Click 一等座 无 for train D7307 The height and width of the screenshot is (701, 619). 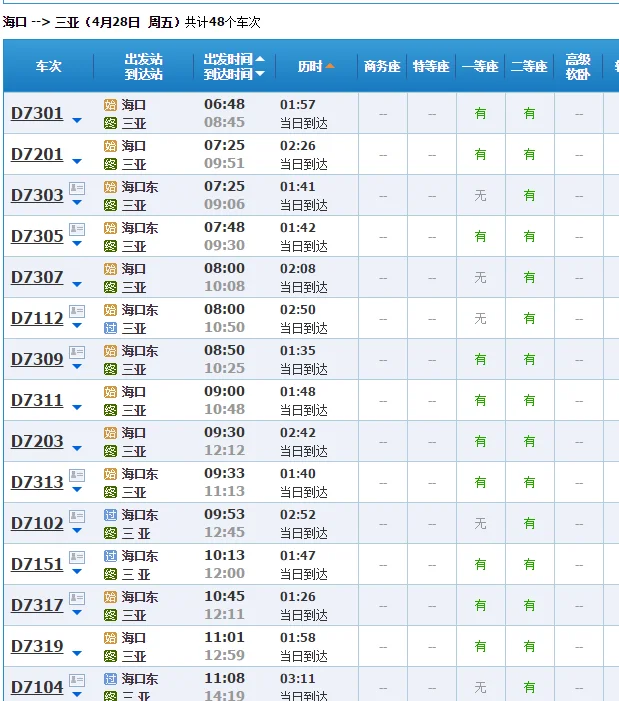point(480,278)
